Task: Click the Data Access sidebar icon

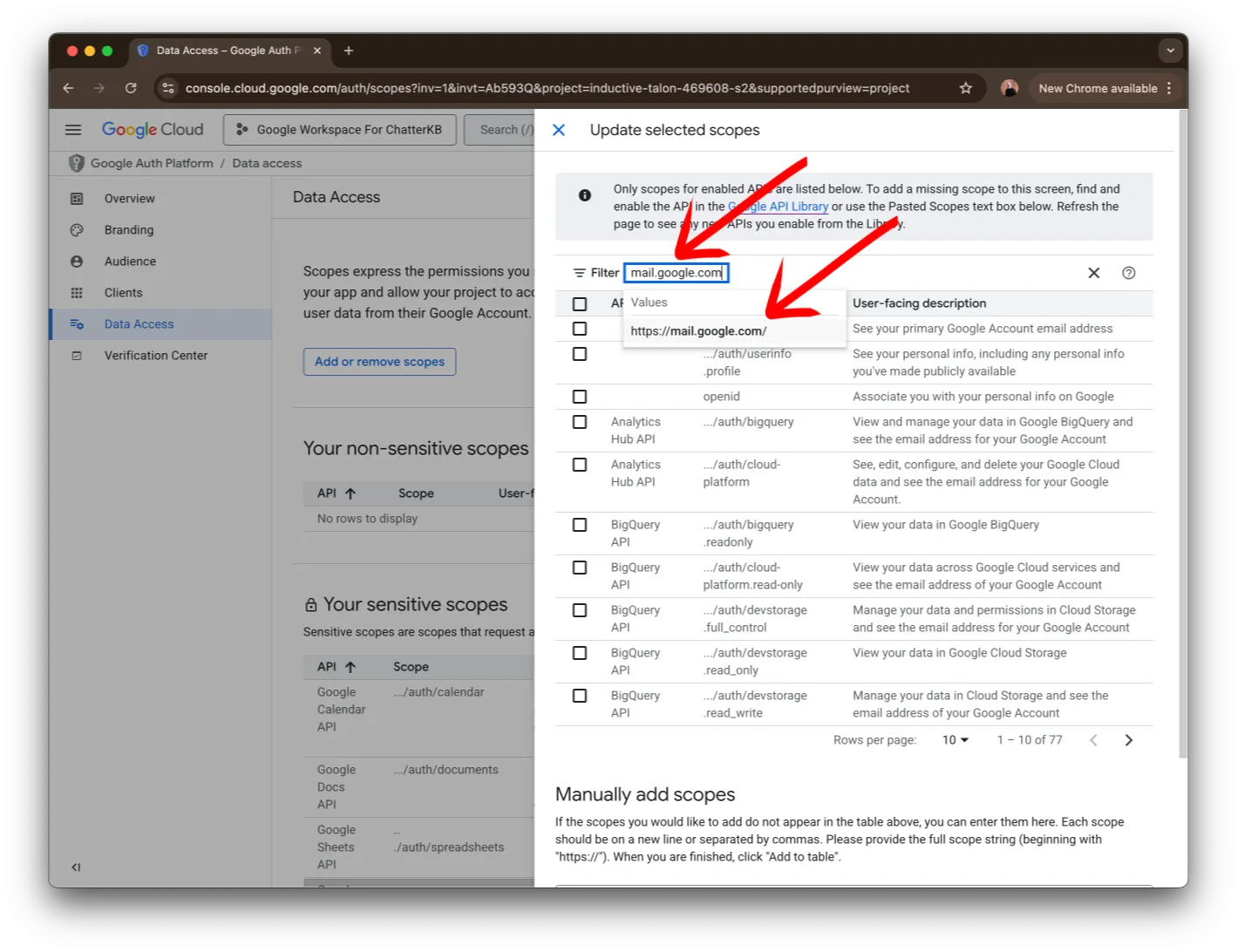Action: 77,324
